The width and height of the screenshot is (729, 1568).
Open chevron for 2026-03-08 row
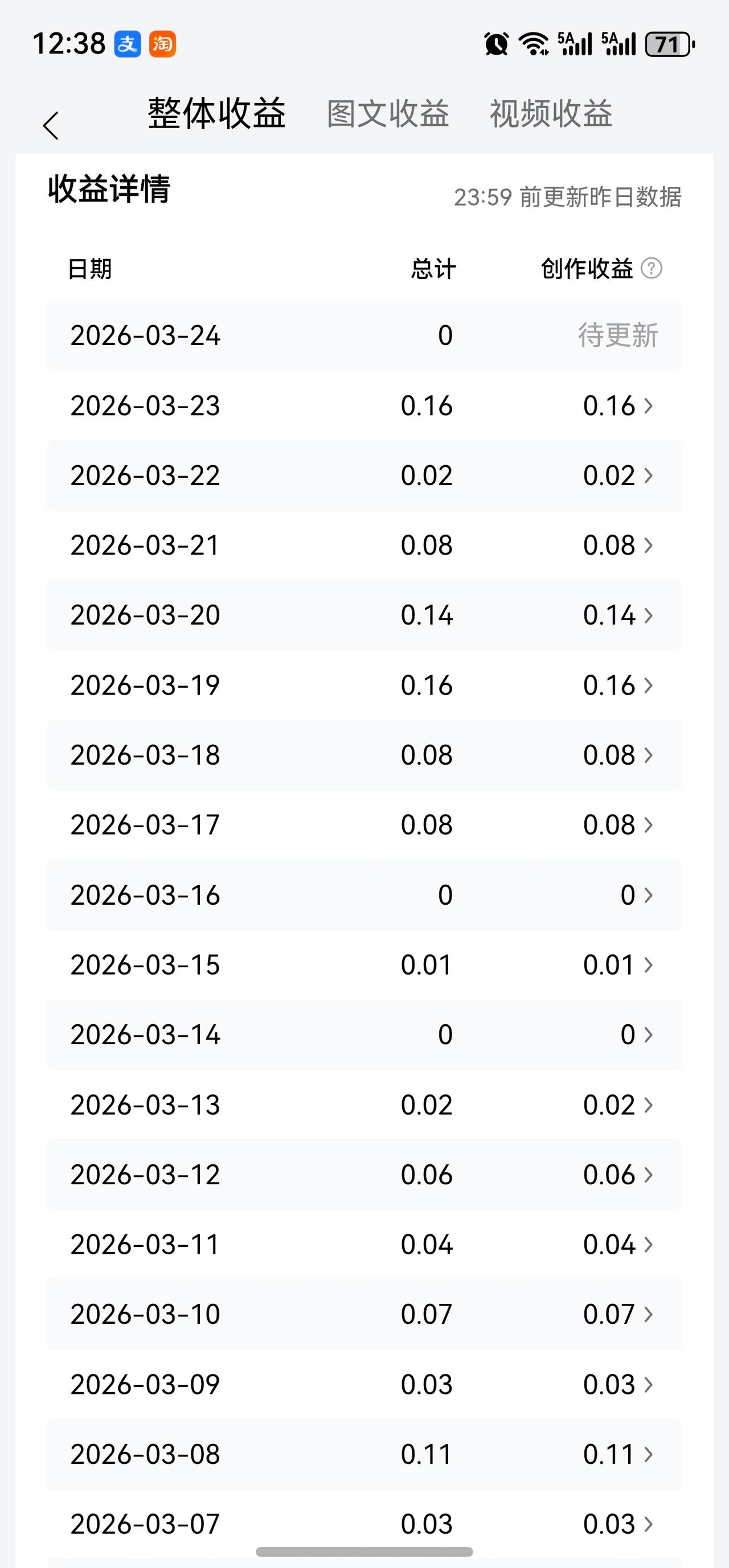[649, 1454]
